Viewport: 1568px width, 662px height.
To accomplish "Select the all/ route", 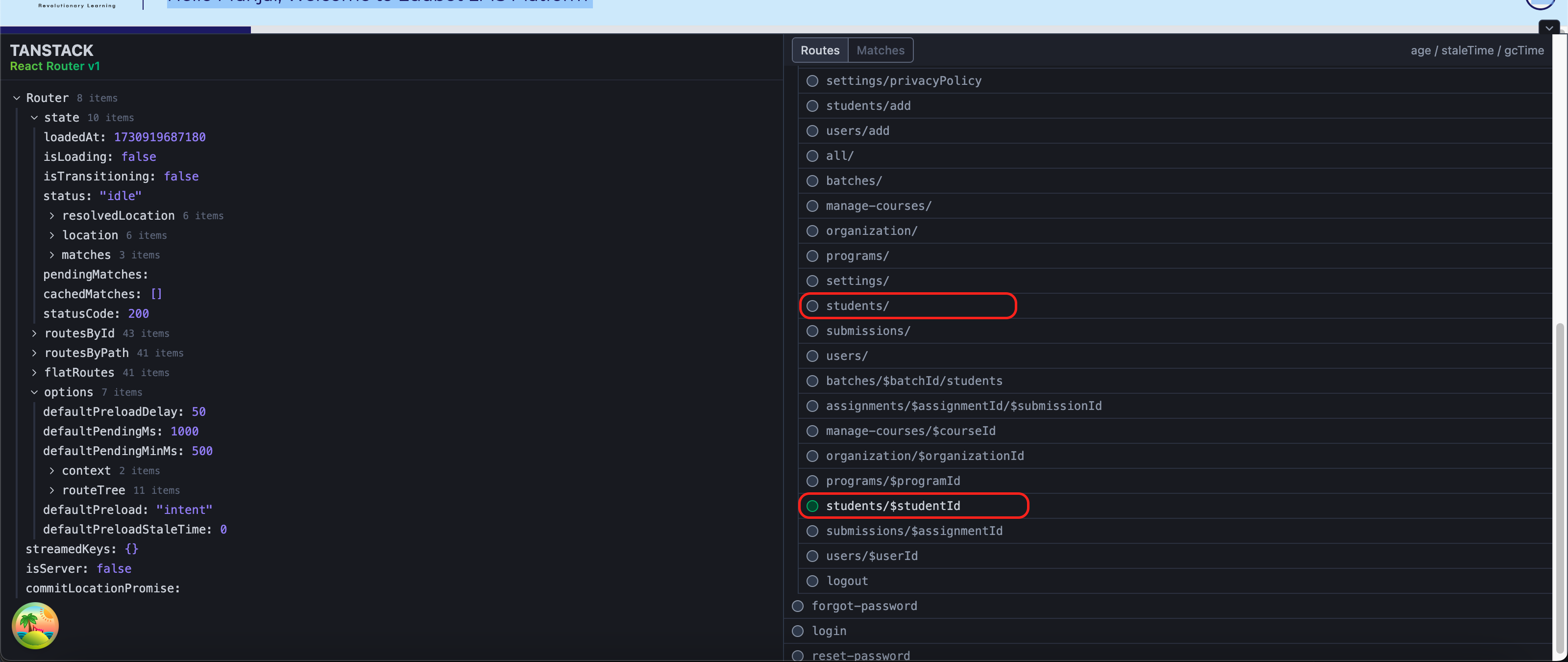I will point(1175,156).
